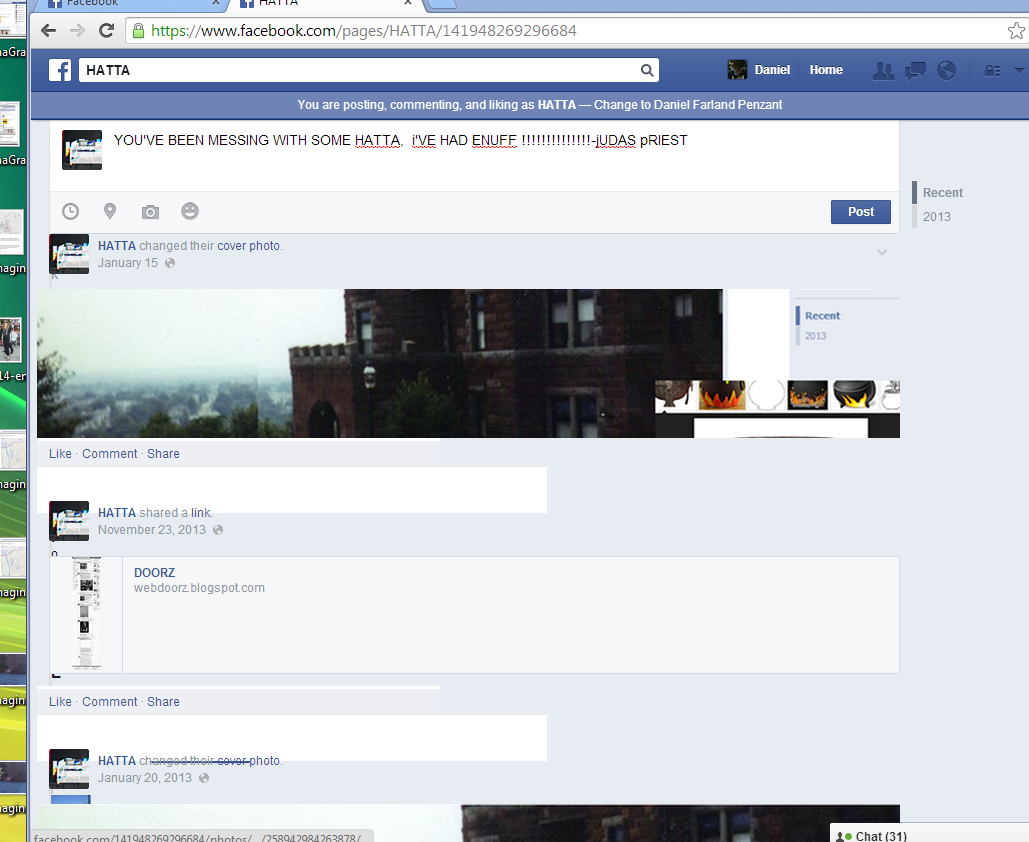The height and width of the screenshot is (842, 1029).
Task: Open the globe audience icon beside January 20, 2013
Action: [204, 778]
